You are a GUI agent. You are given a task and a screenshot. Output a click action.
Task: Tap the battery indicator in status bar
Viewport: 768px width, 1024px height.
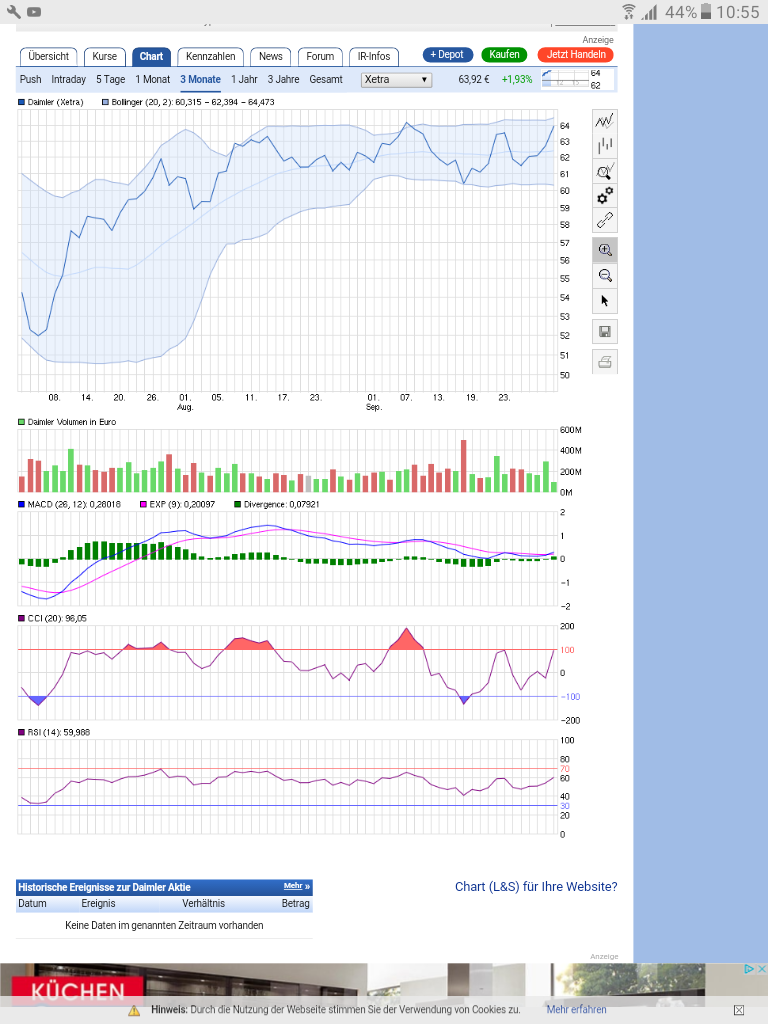click(705, 12)
